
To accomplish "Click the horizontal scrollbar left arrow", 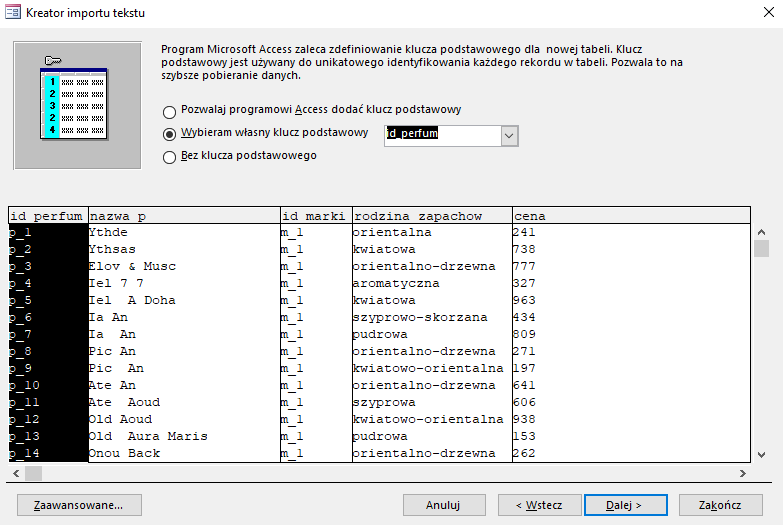I will point(16,473).
